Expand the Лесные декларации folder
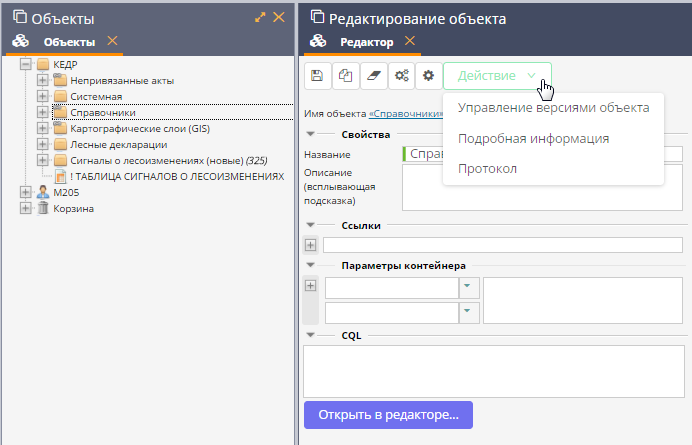 pos(42,145)
